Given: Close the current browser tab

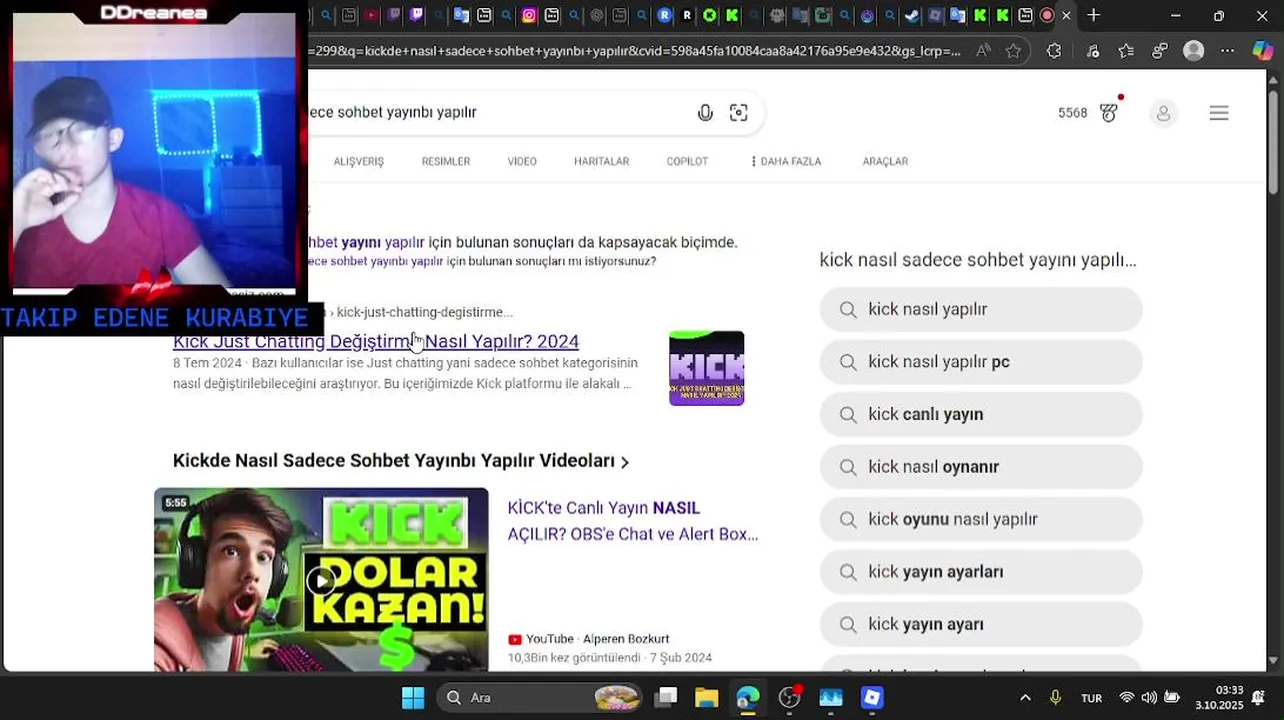Looking at the screenshot, I should point(1066,15).
